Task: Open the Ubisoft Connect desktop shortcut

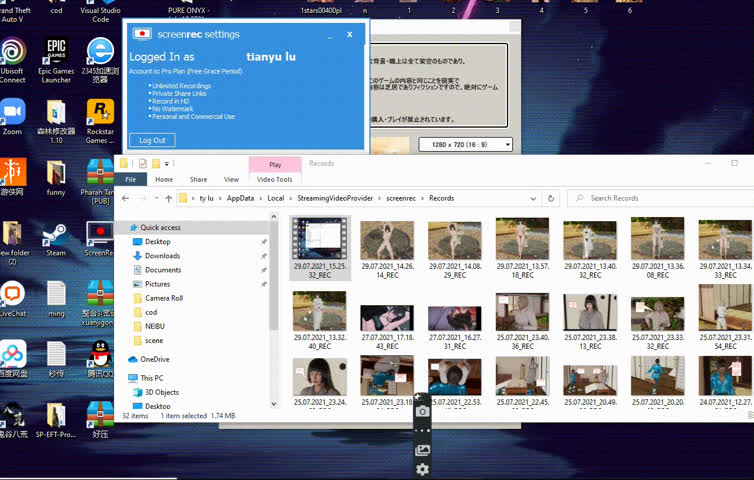Action: (13, 60)
